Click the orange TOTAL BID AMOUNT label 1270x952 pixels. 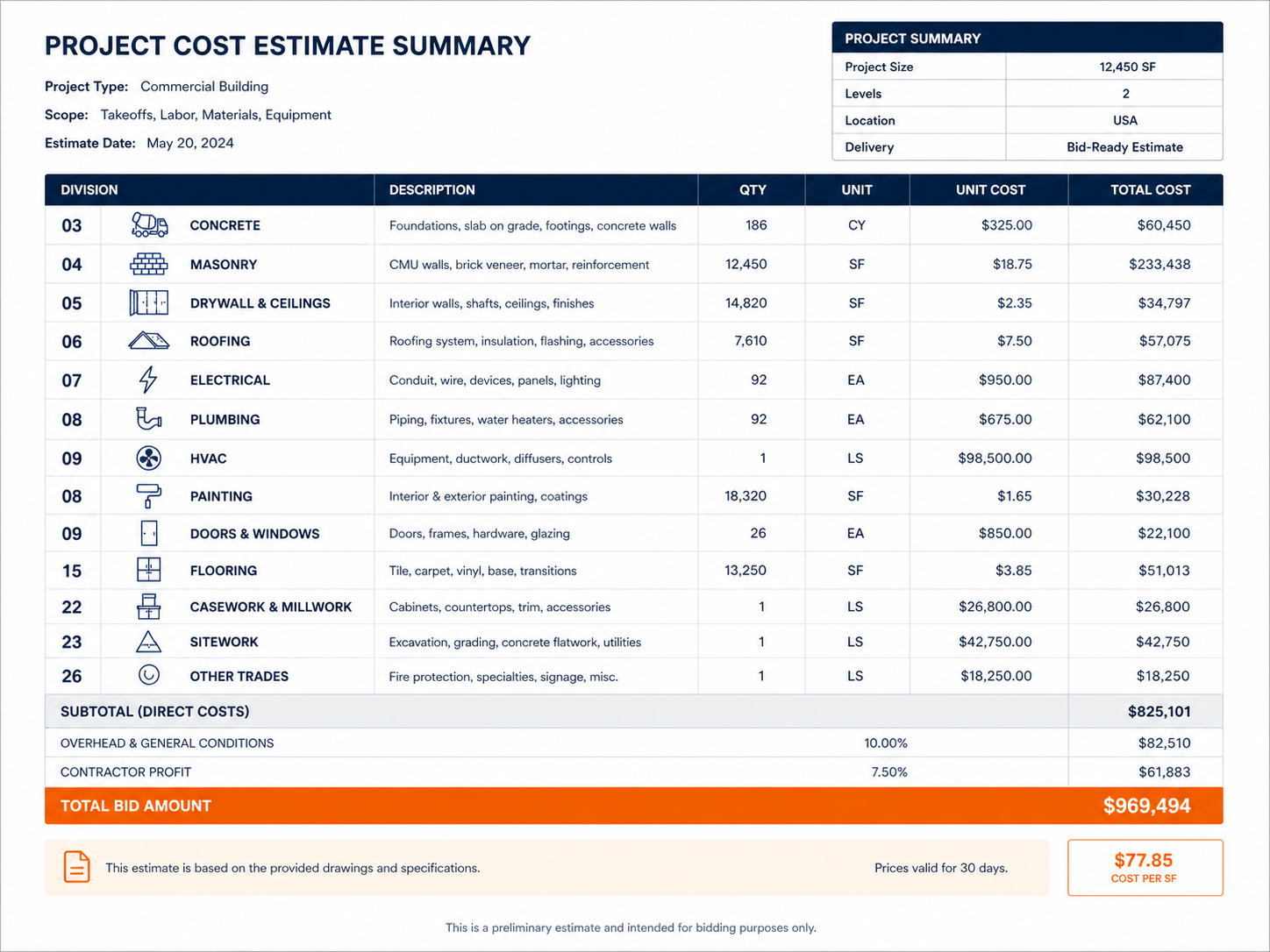point(136,806)
